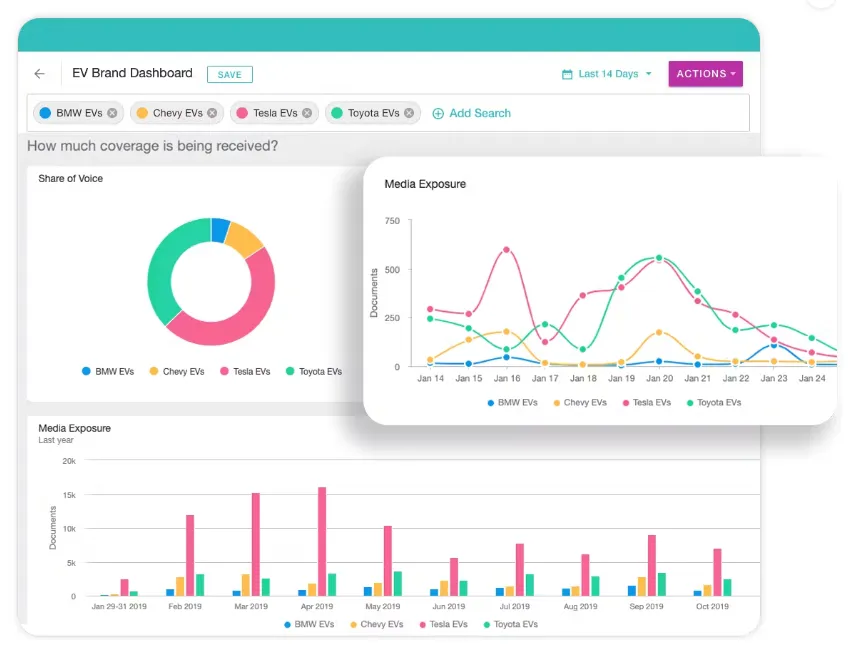Toggle Chevy EVs in Share of Voice legend

click(177, 372)
